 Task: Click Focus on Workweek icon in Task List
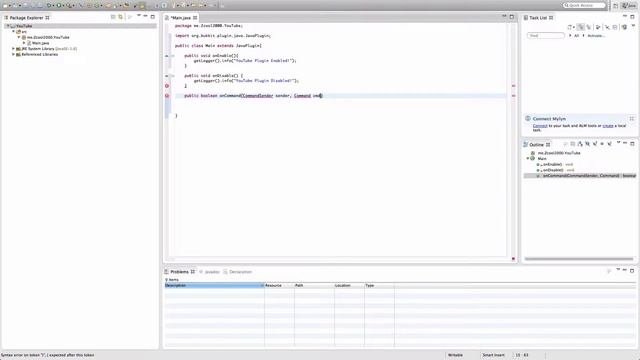(598, 27)
